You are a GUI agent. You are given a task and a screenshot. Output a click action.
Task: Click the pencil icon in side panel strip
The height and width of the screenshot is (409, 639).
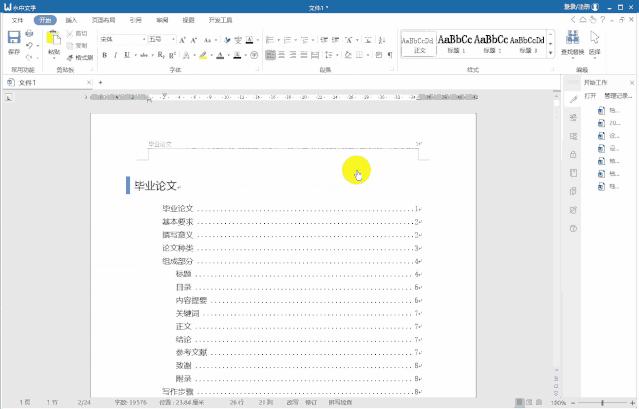pyautogui.click(x=573, y=99)
